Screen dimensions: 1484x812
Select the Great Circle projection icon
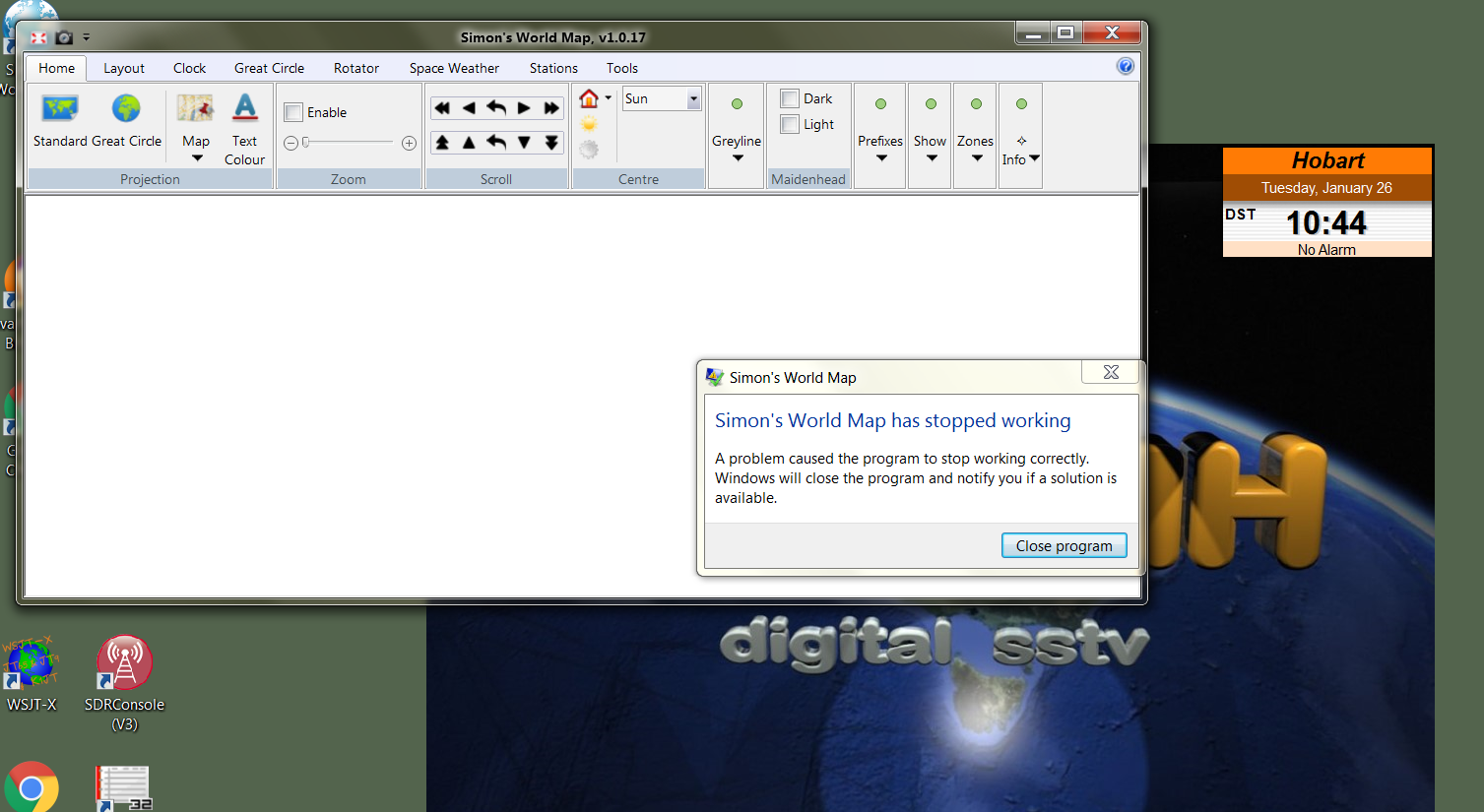[x=126, y=108]
